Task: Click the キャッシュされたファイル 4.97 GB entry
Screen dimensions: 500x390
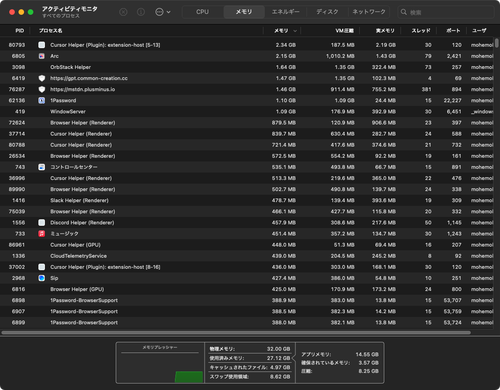Action: (x=250, y=367)
